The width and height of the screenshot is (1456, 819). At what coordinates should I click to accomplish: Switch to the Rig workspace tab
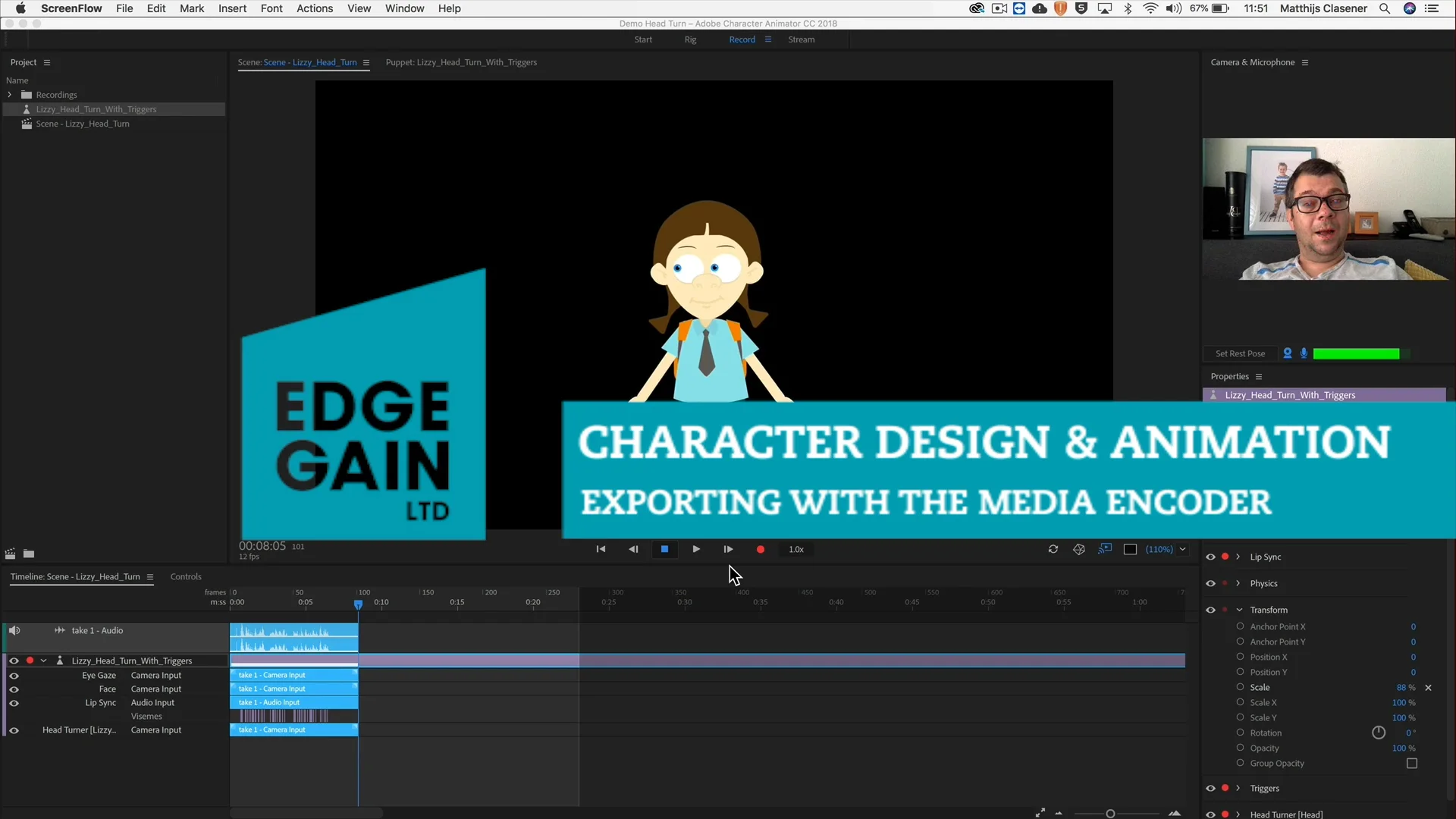click(690, 39)
